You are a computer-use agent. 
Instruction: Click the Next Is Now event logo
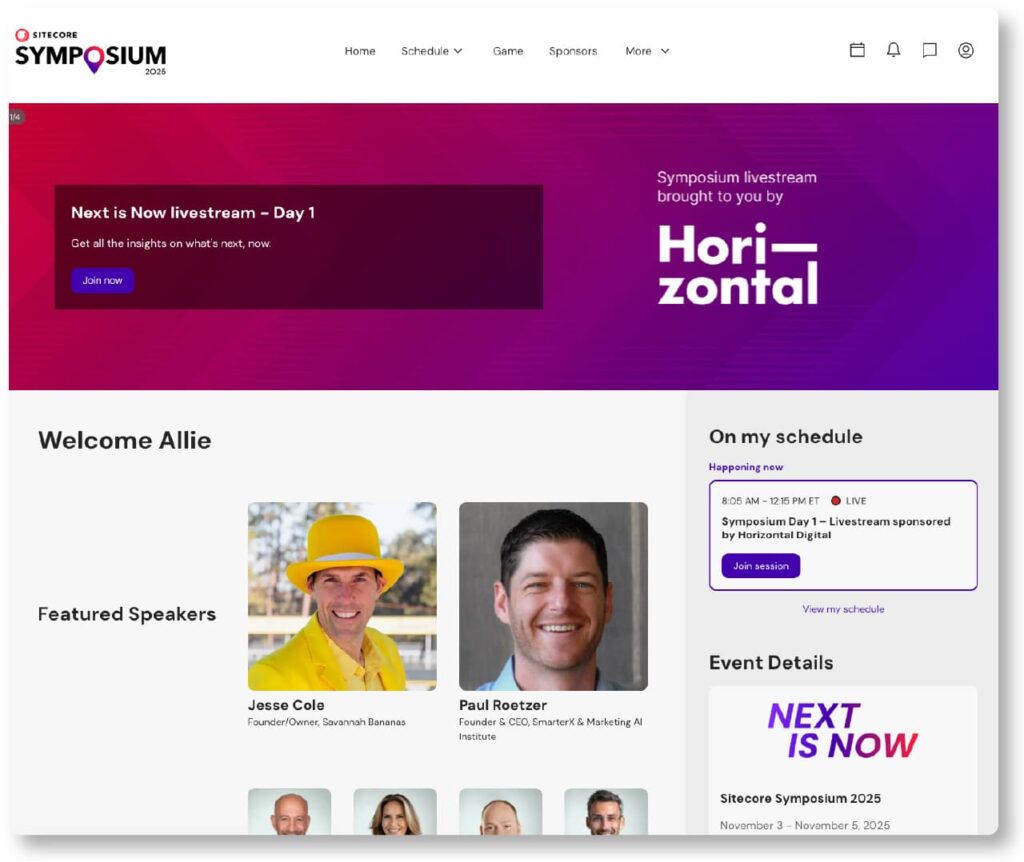click(x=842, y=731)
